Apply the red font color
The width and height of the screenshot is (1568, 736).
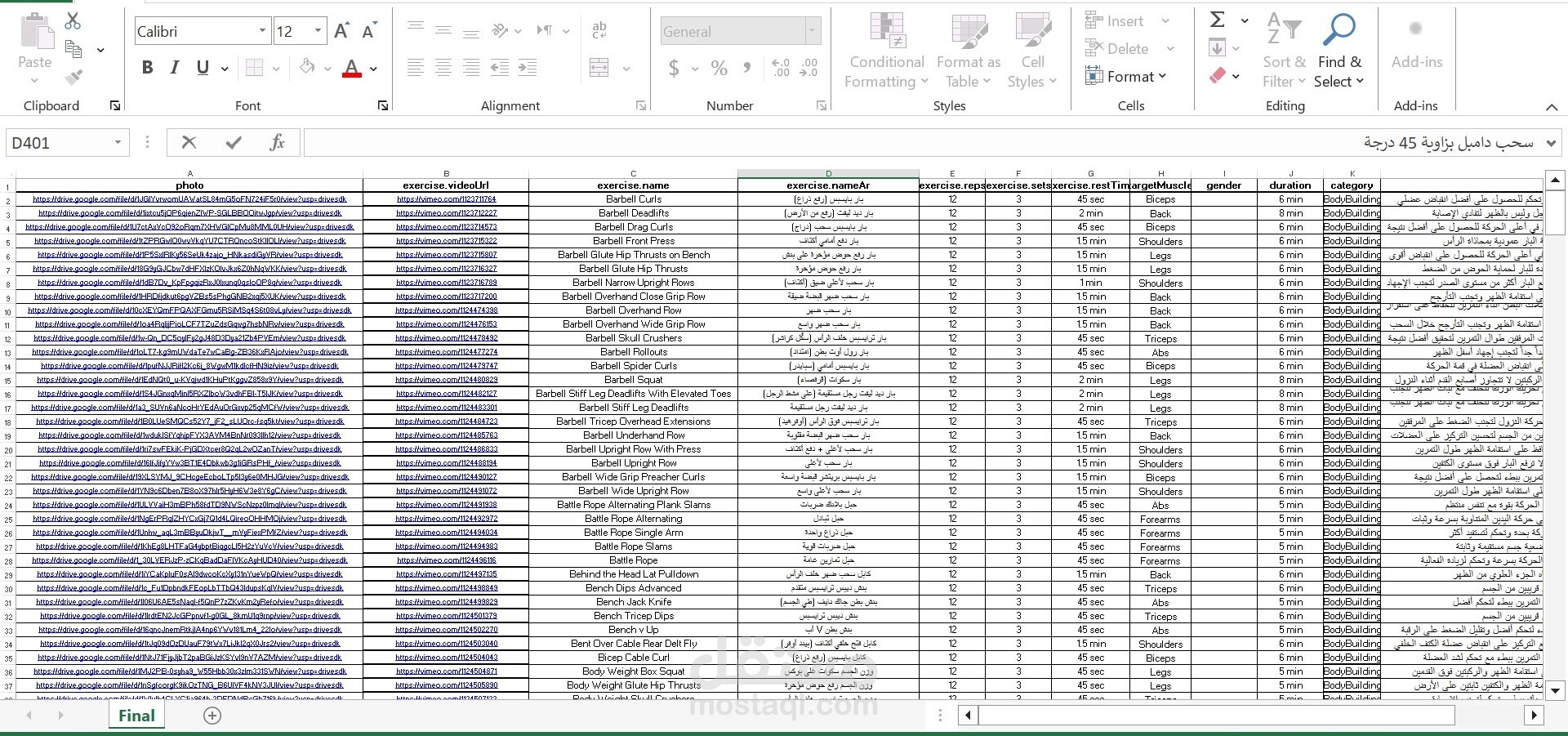pos(352,69)
